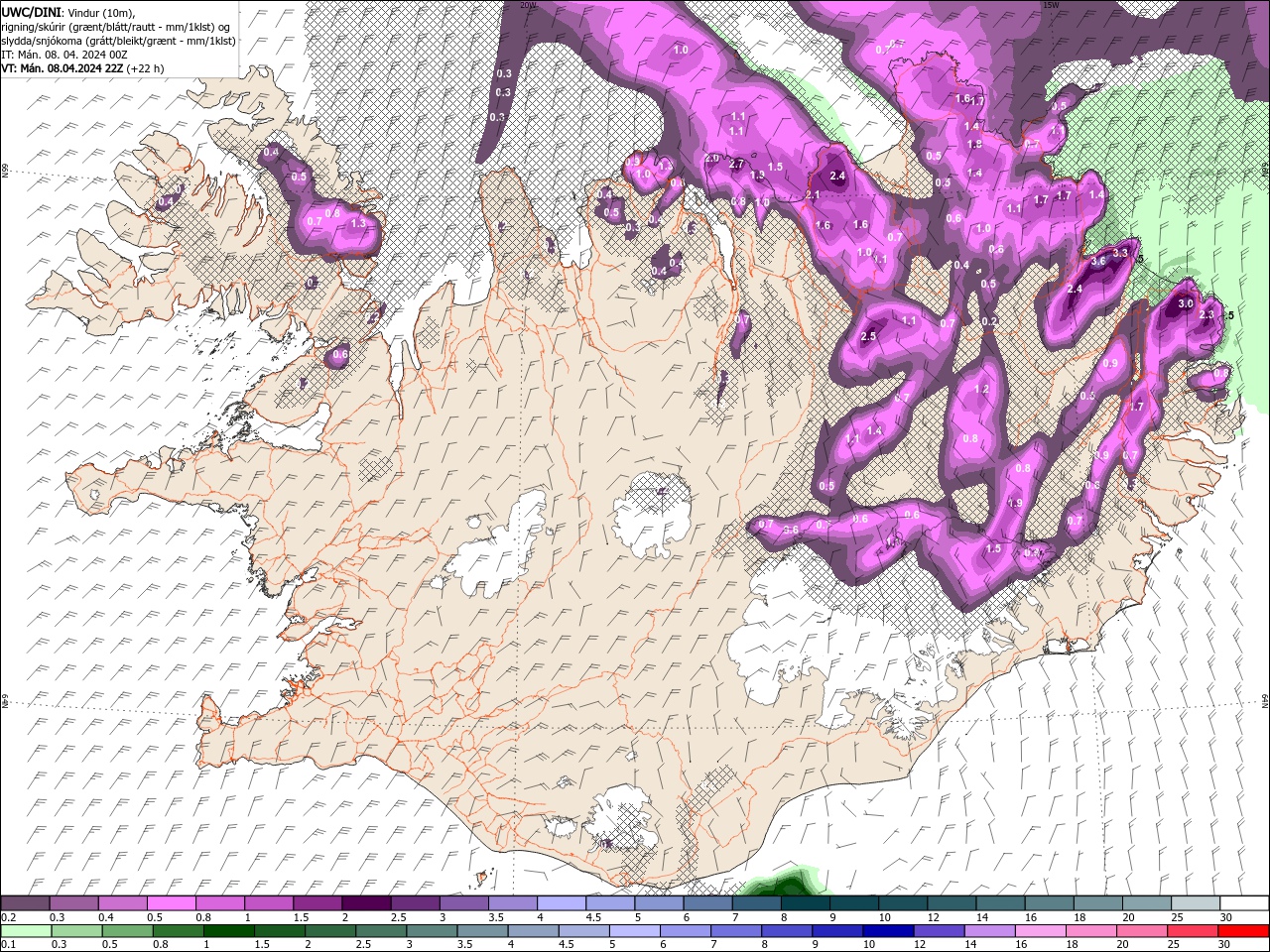Click the '20W' longitude label at the top

528,5
